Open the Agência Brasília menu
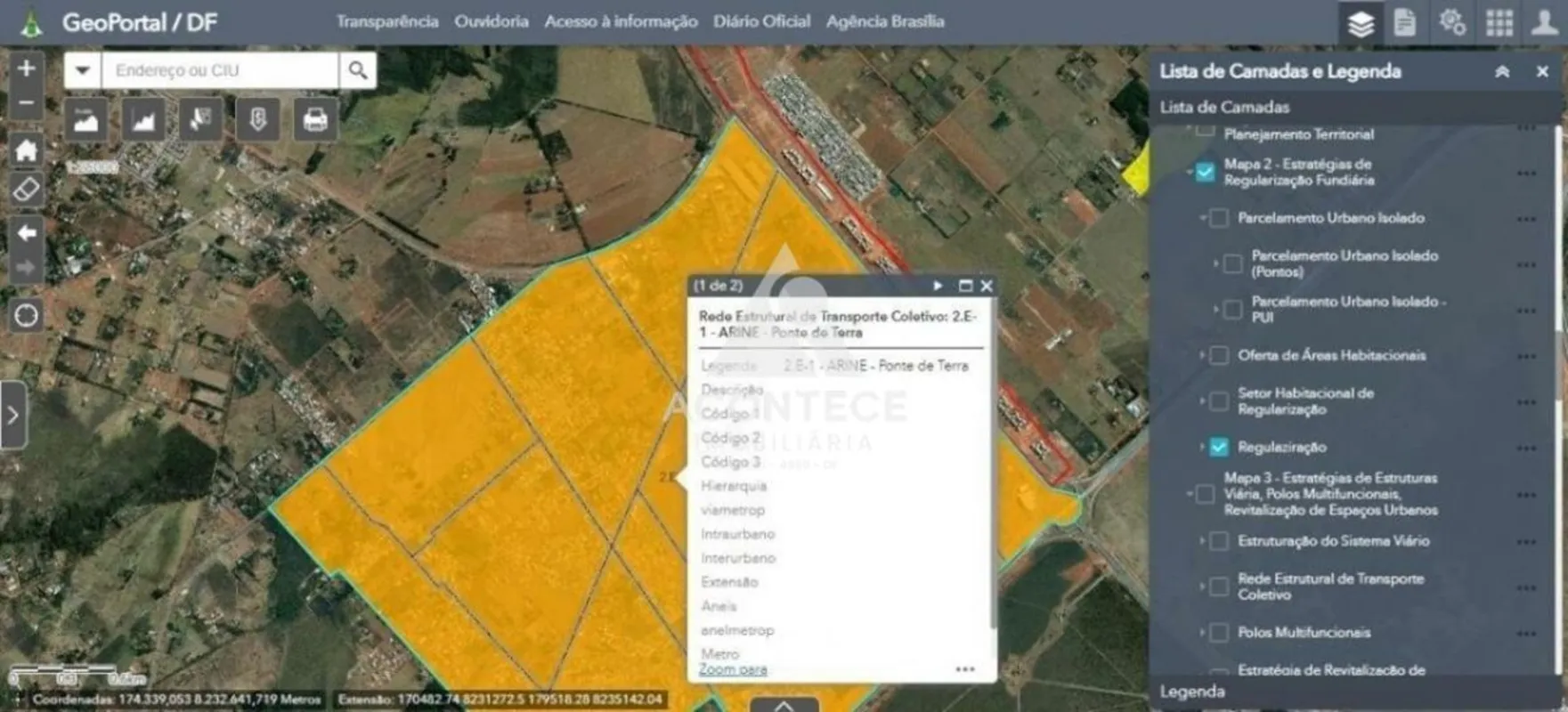Image resolution: width=1568 pixels, height=712 pixels. coord(885,21)
